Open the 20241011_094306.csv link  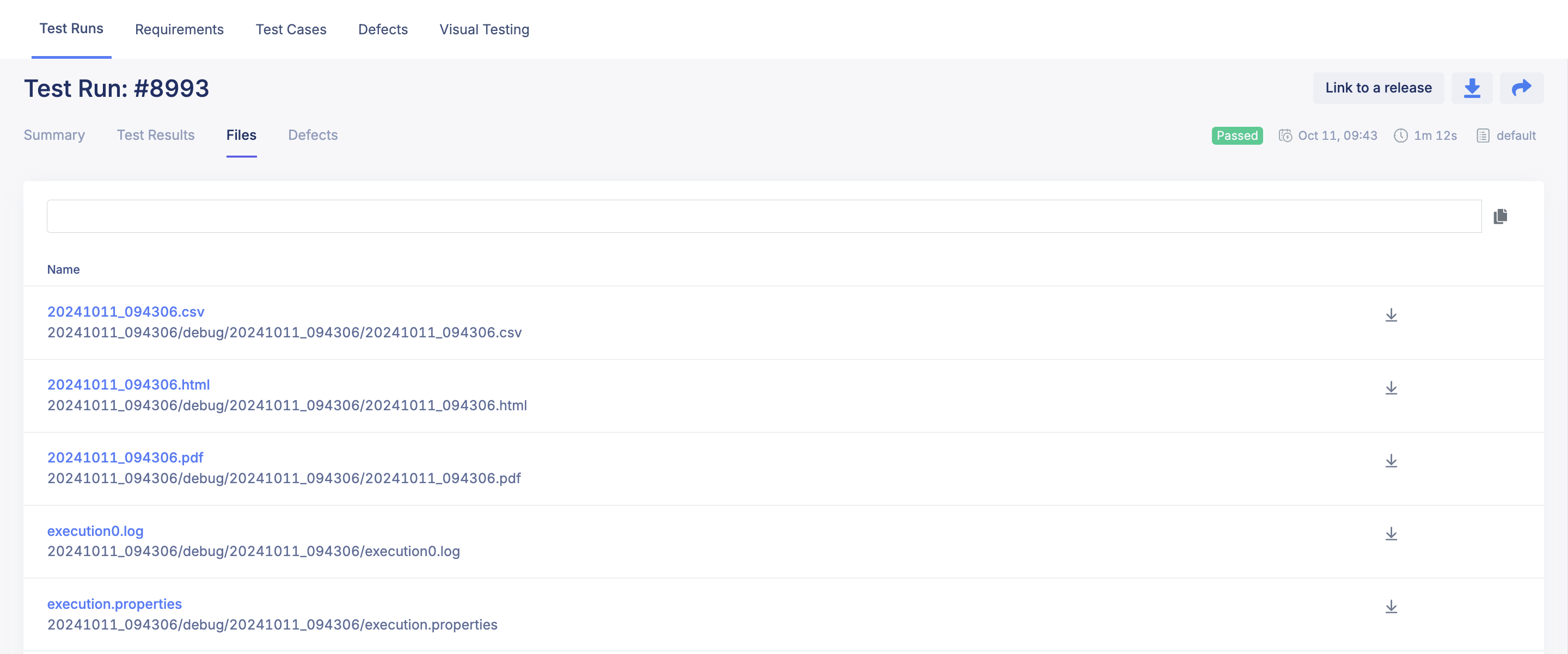pyautogui.click(x=126, y=311)
